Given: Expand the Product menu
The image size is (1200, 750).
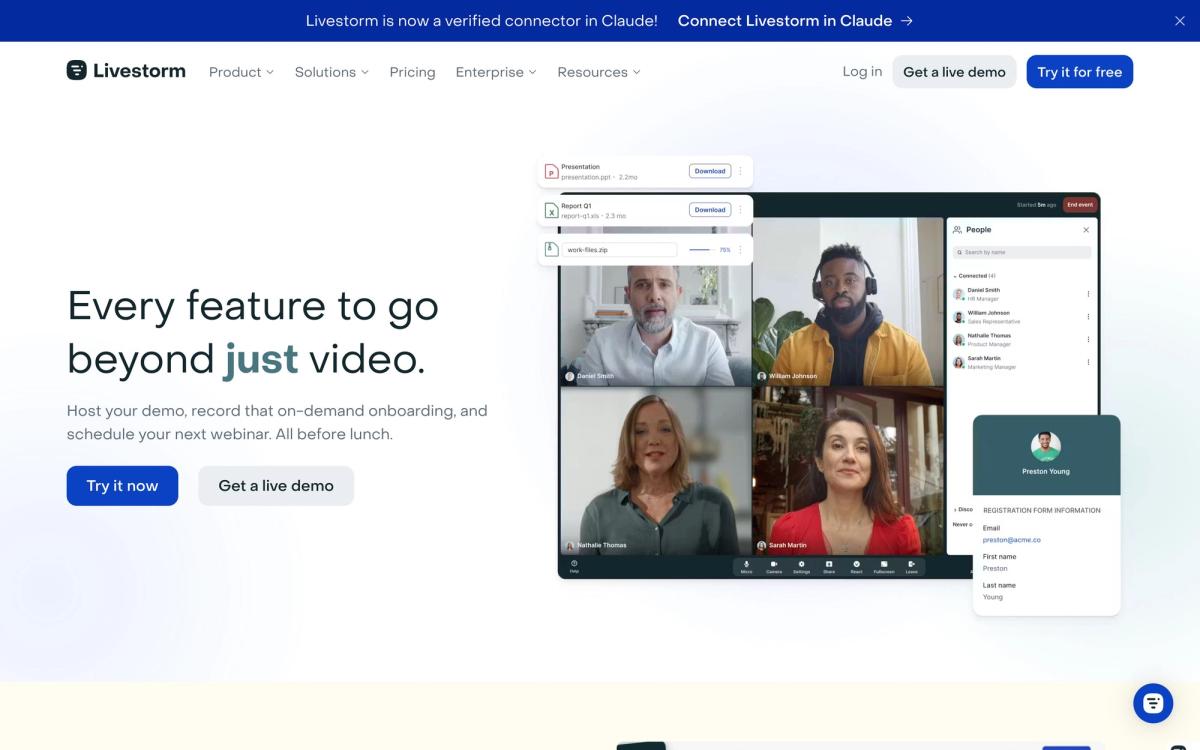Looking at the screenshot, I should click(x=241, y=72).
